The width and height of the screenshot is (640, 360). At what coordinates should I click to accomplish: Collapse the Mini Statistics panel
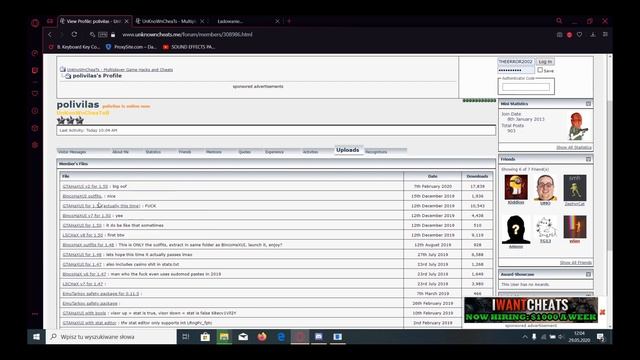point(588,104)
